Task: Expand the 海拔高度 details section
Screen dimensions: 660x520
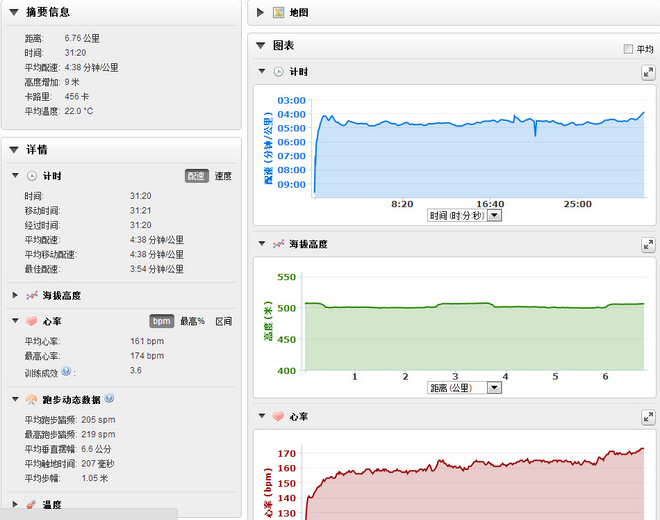Action: click(x=15, y=295)
